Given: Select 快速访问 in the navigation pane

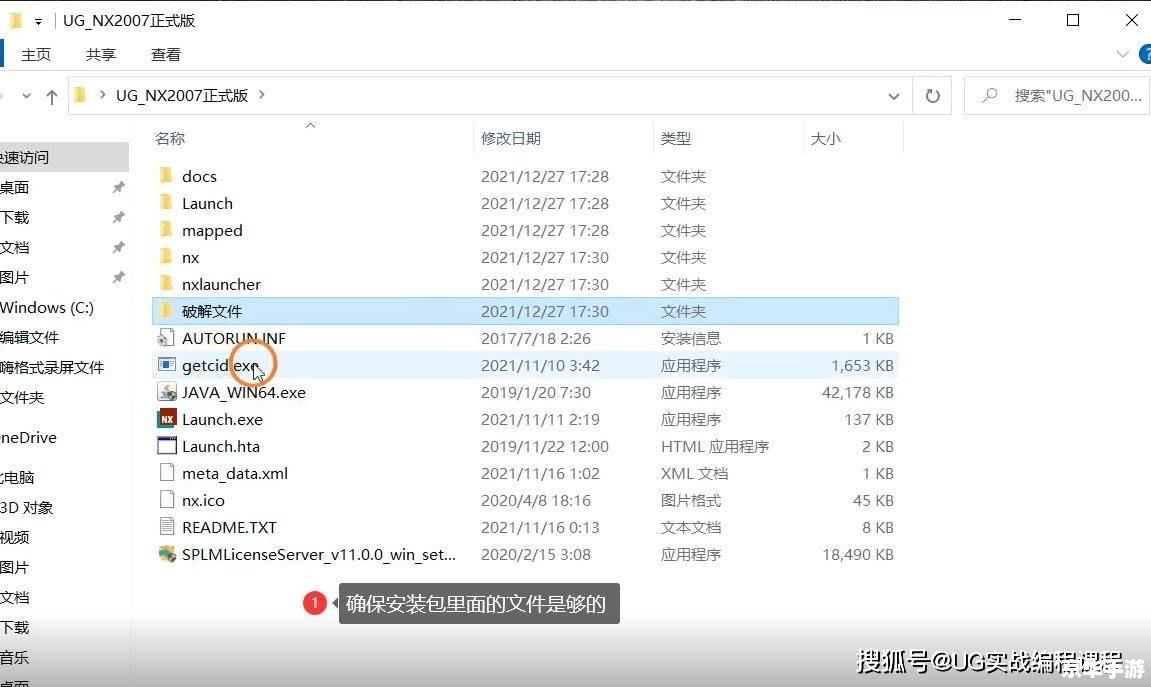Looking at the screenshot, I should pos(64,157).
